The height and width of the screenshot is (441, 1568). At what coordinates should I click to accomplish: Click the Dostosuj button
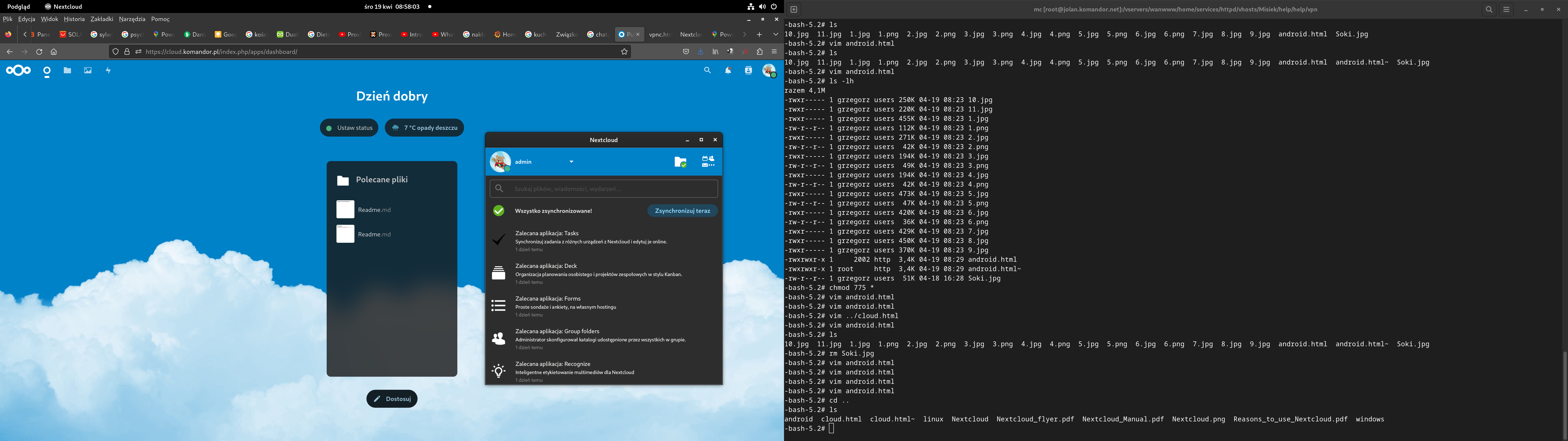tap(392, 399)
